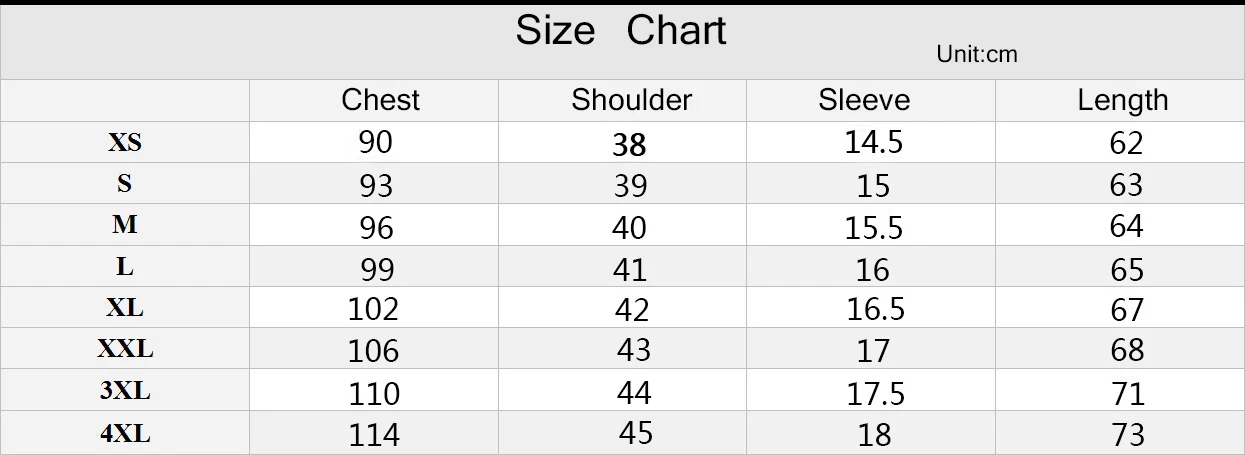Click length value 67 for XL
Viewport: 1245px width, 455px height.
coord(1127,310)
